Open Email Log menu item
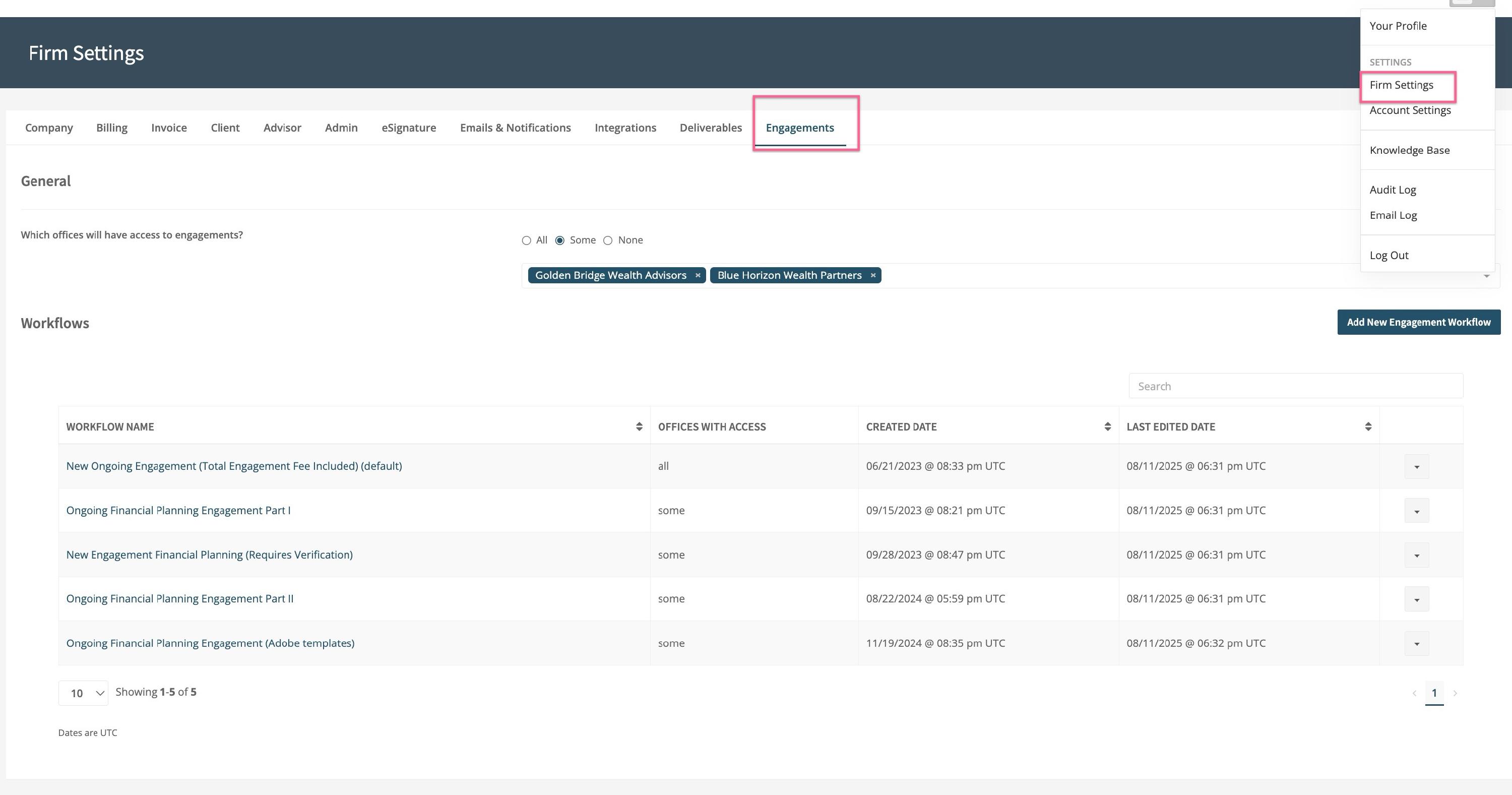The height and width of the screenshot is (795, 1512). click(1393, 215)
